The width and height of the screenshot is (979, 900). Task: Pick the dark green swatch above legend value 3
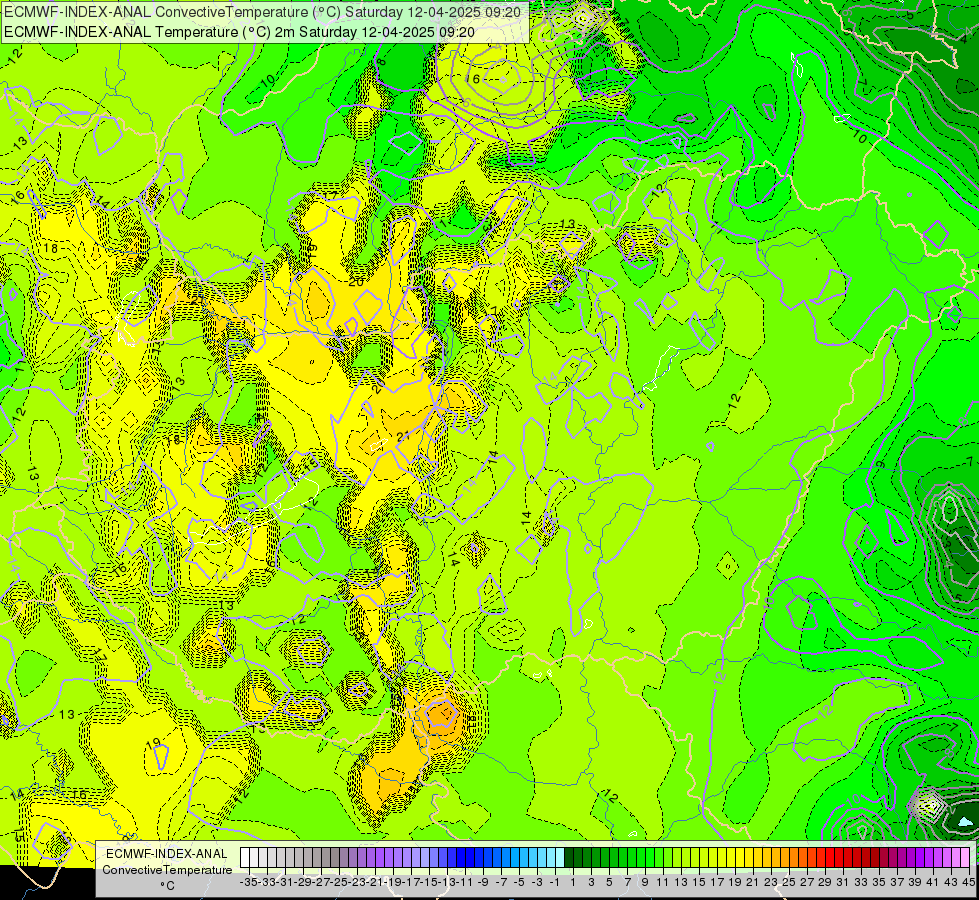587,857
